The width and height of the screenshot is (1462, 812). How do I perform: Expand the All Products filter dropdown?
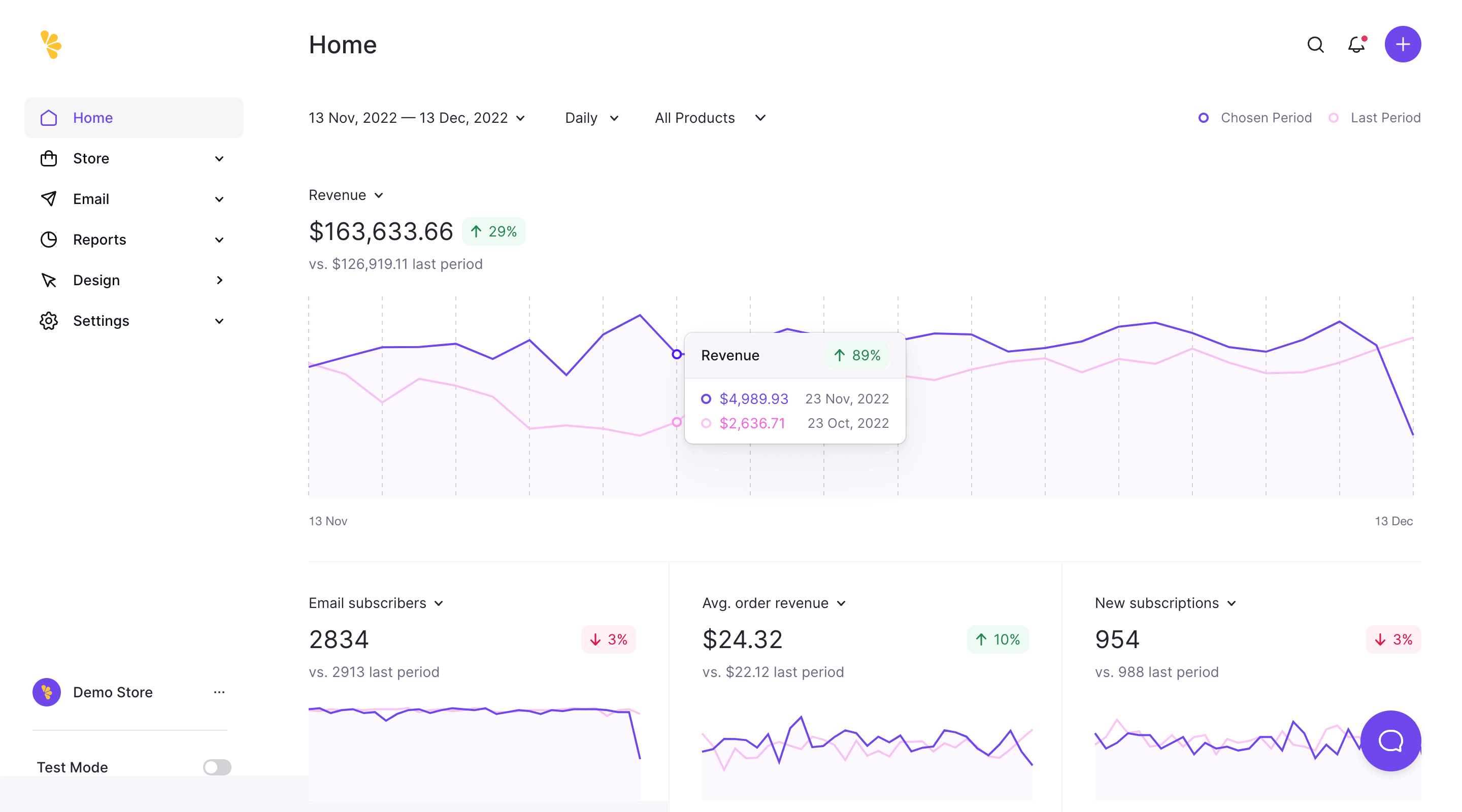tap(710, 118)
